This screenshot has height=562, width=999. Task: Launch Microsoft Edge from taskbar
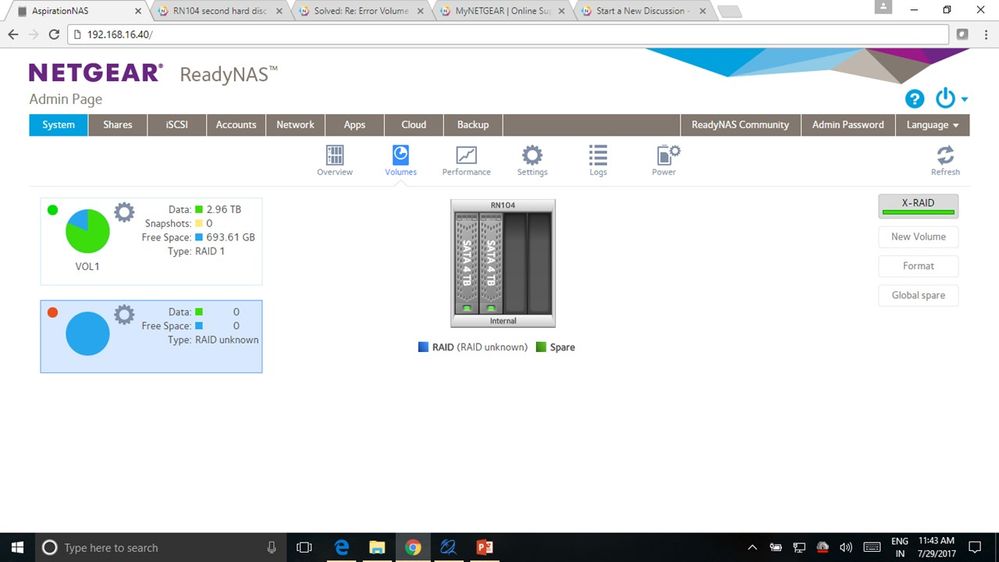tap(341, 547)
